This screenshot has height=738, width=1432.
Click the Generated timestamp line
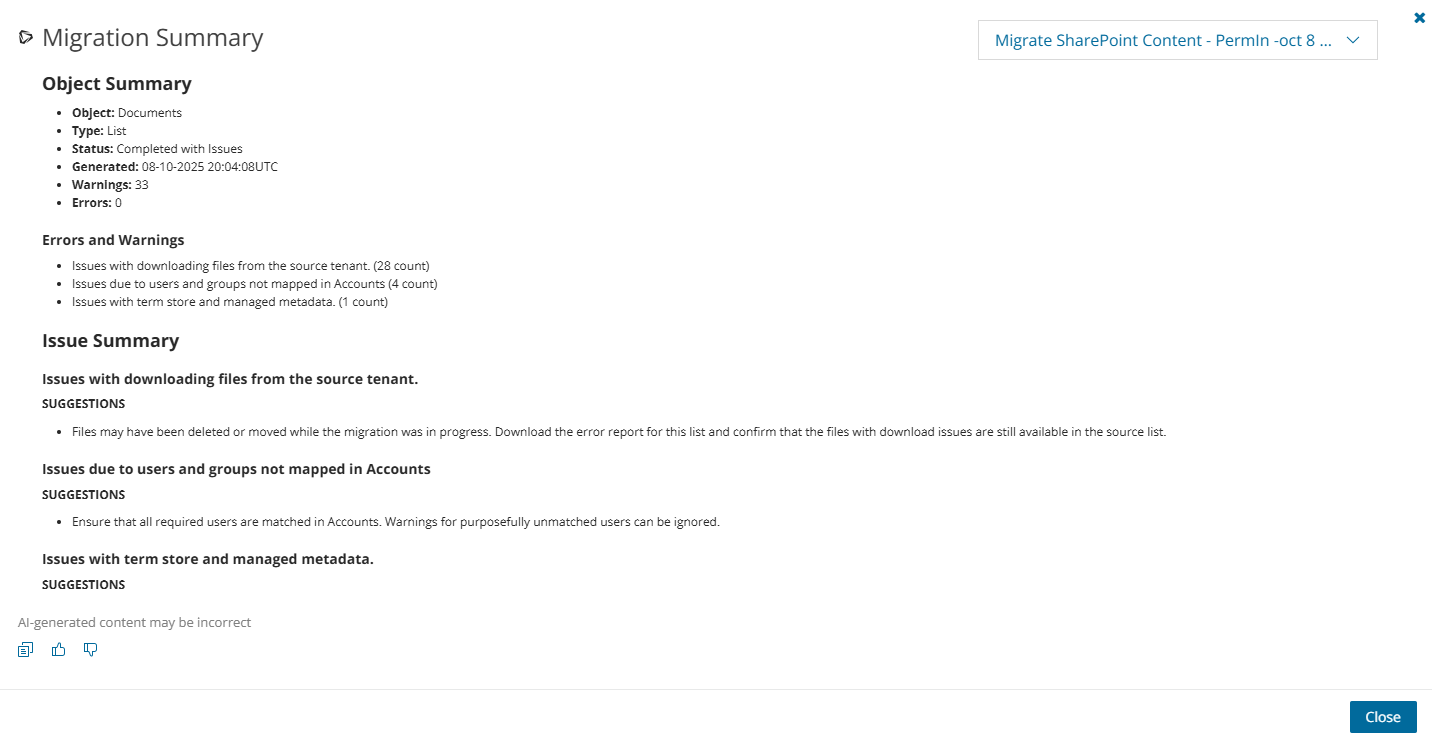175,167
